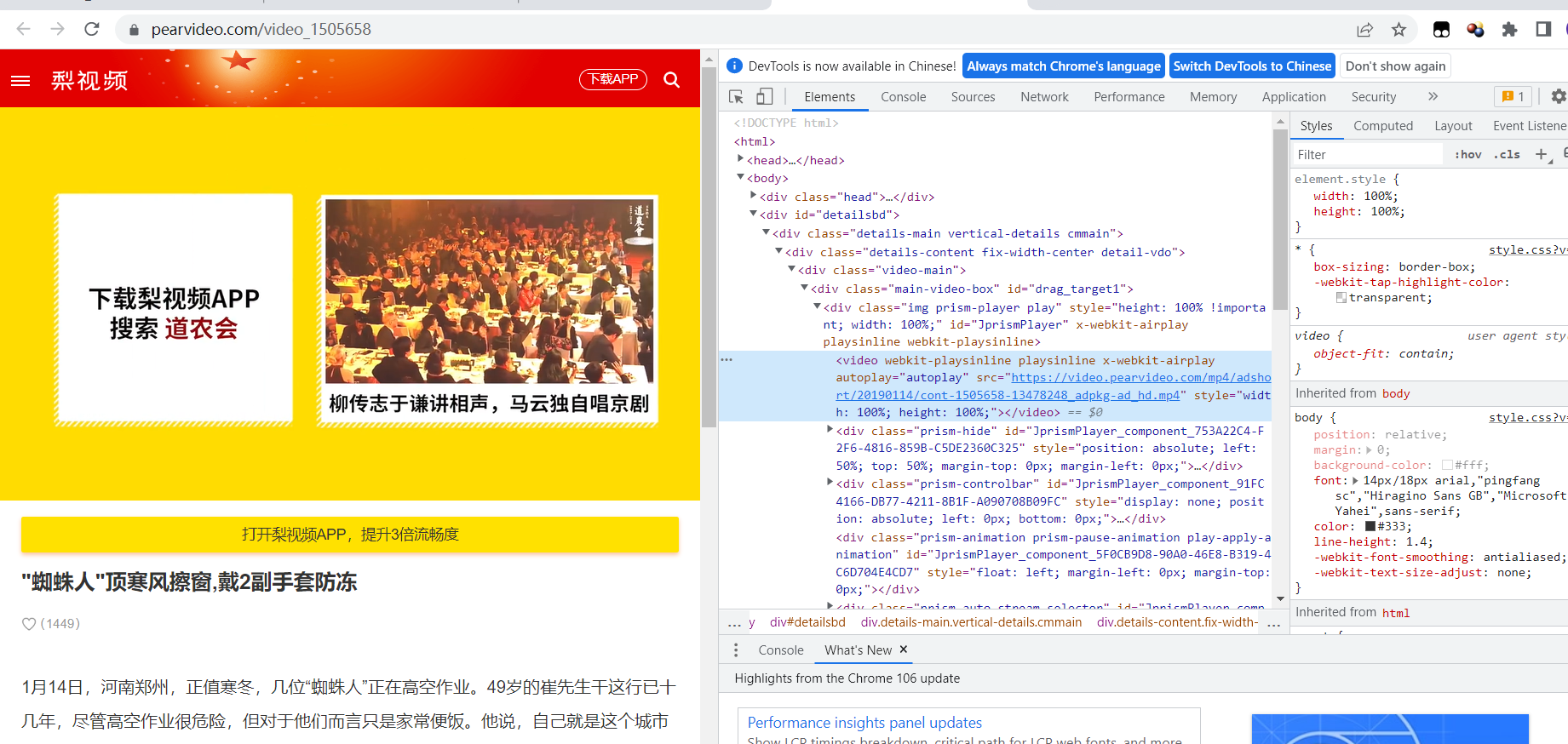Collapse the div class="video-main" node
1568x744 pixels.
(x=791, y=269)
